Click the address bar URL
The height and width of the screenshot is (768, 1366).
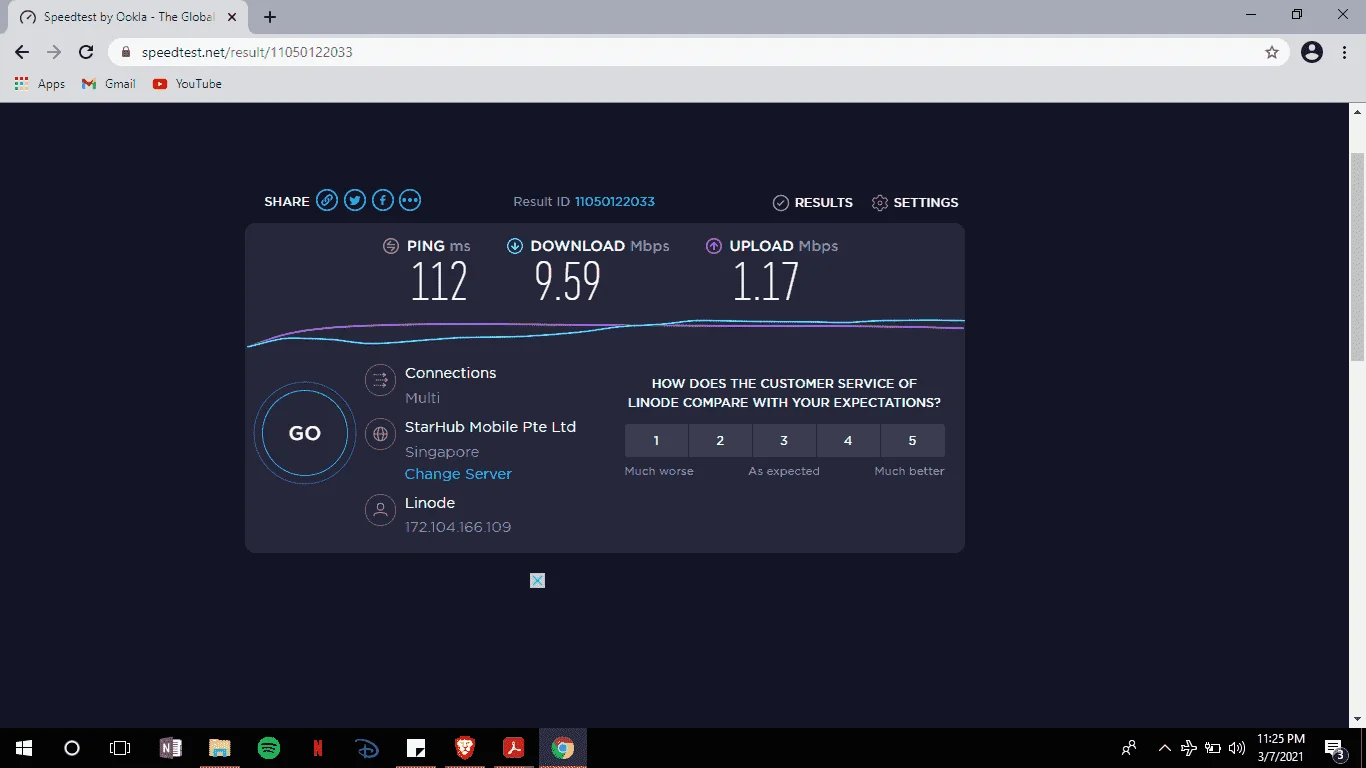pos(247,52)
